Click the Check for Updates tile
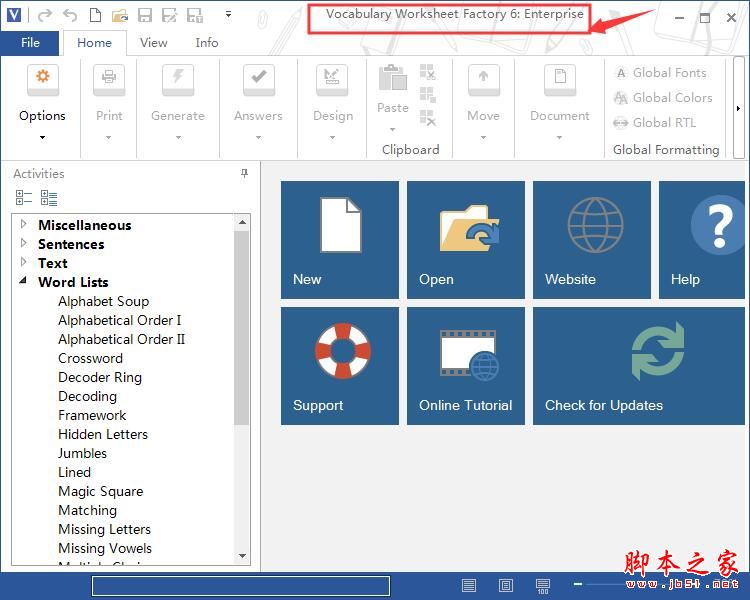 point(639,366)
